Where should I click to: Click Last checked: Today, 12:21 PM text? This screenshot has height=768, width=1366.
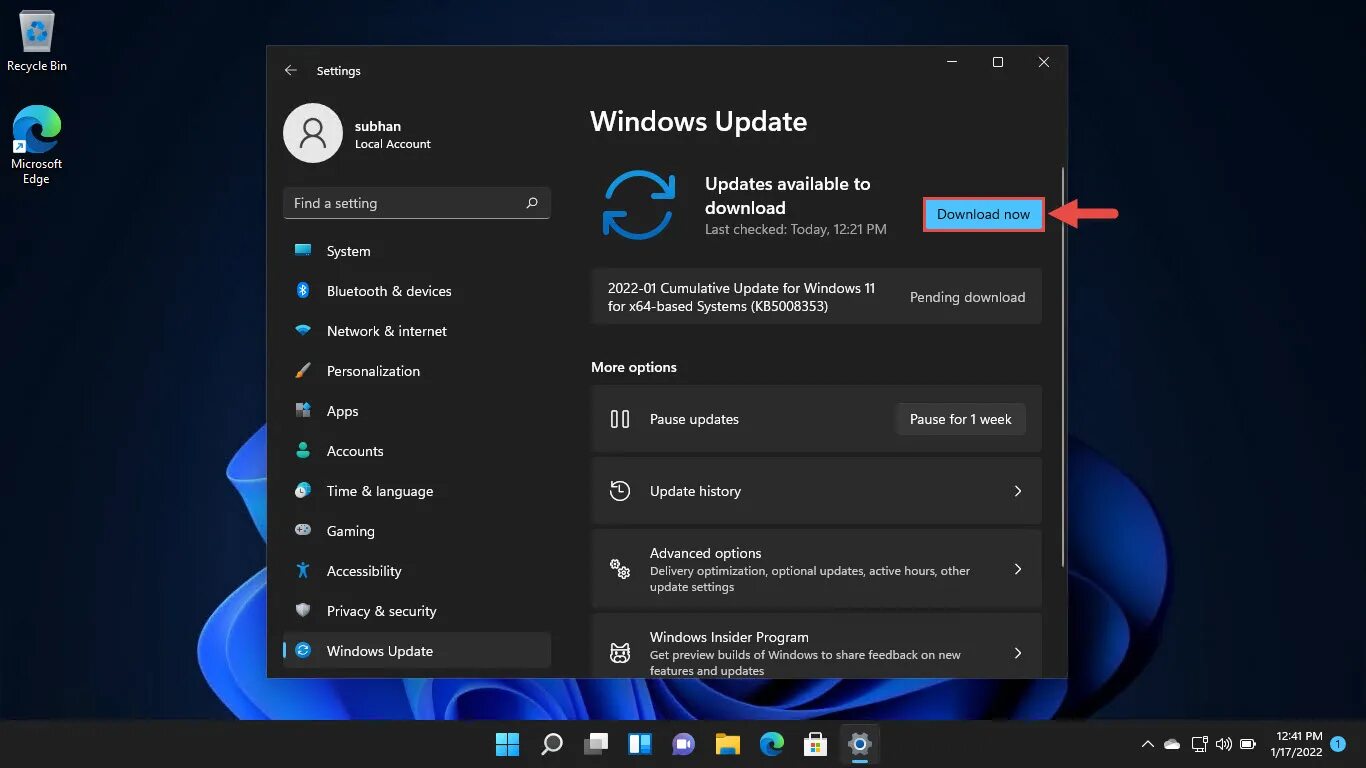tap(796, 229)
